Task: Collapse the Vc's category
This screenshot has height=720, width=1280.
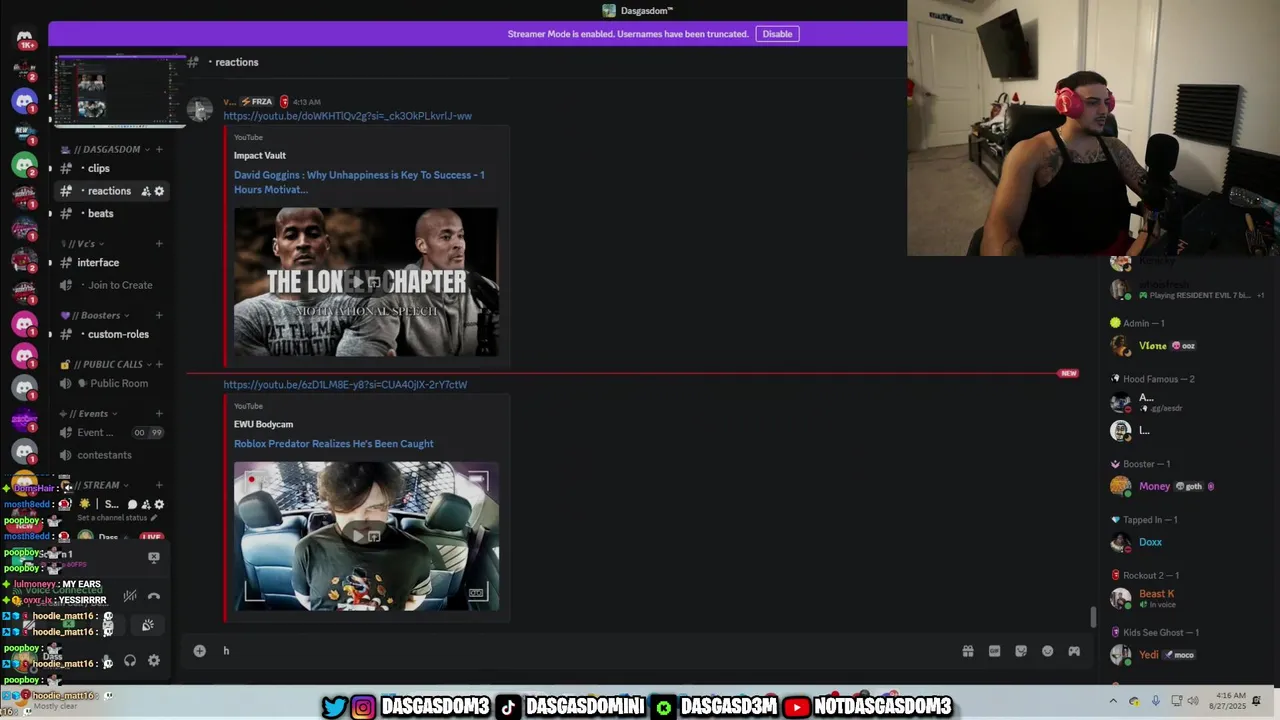Action: pyautogui.click(x=83, y=244)
